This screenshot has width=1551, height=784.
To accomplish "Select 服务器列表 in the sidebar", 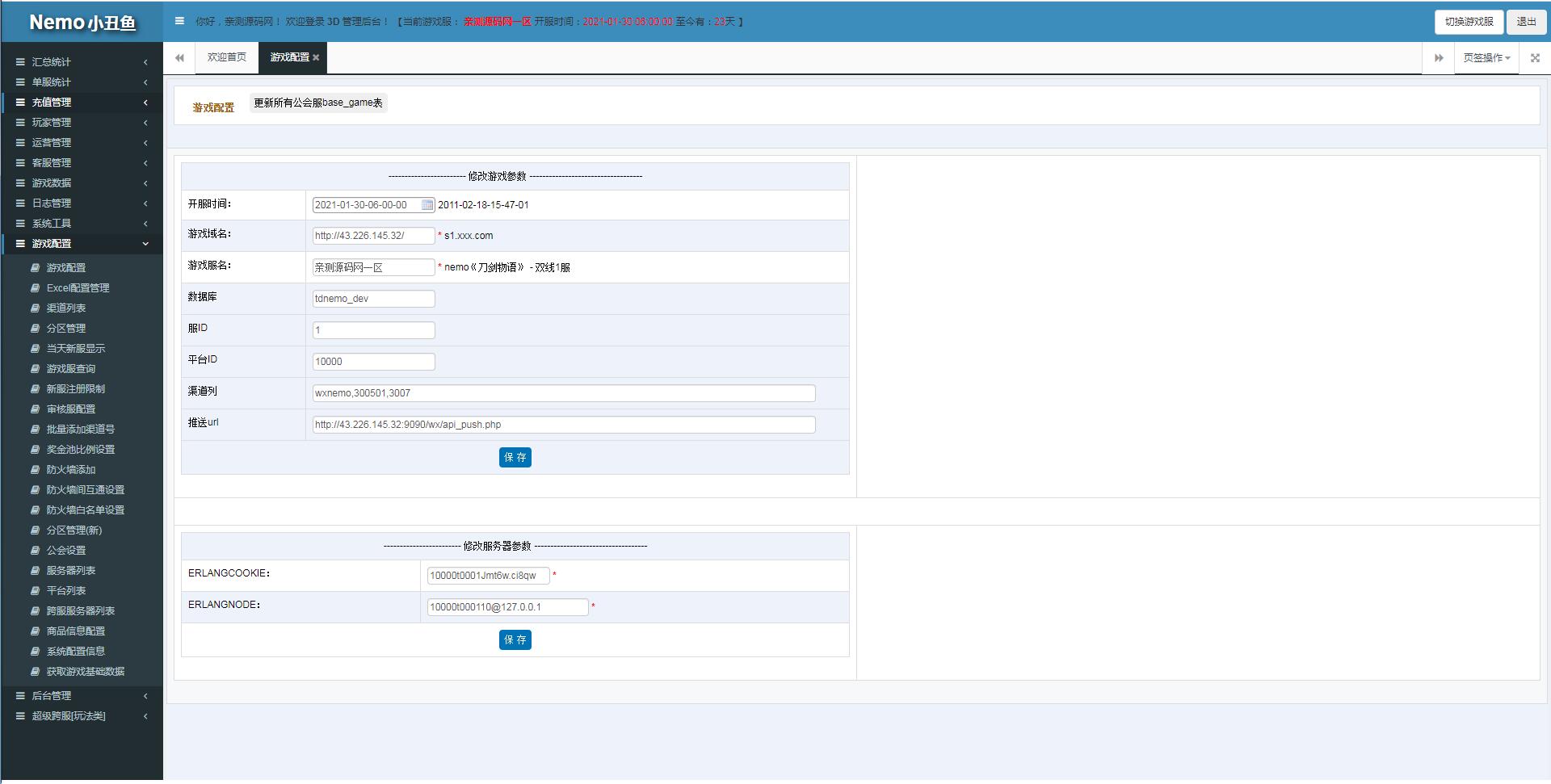I will tap(71, 571).
